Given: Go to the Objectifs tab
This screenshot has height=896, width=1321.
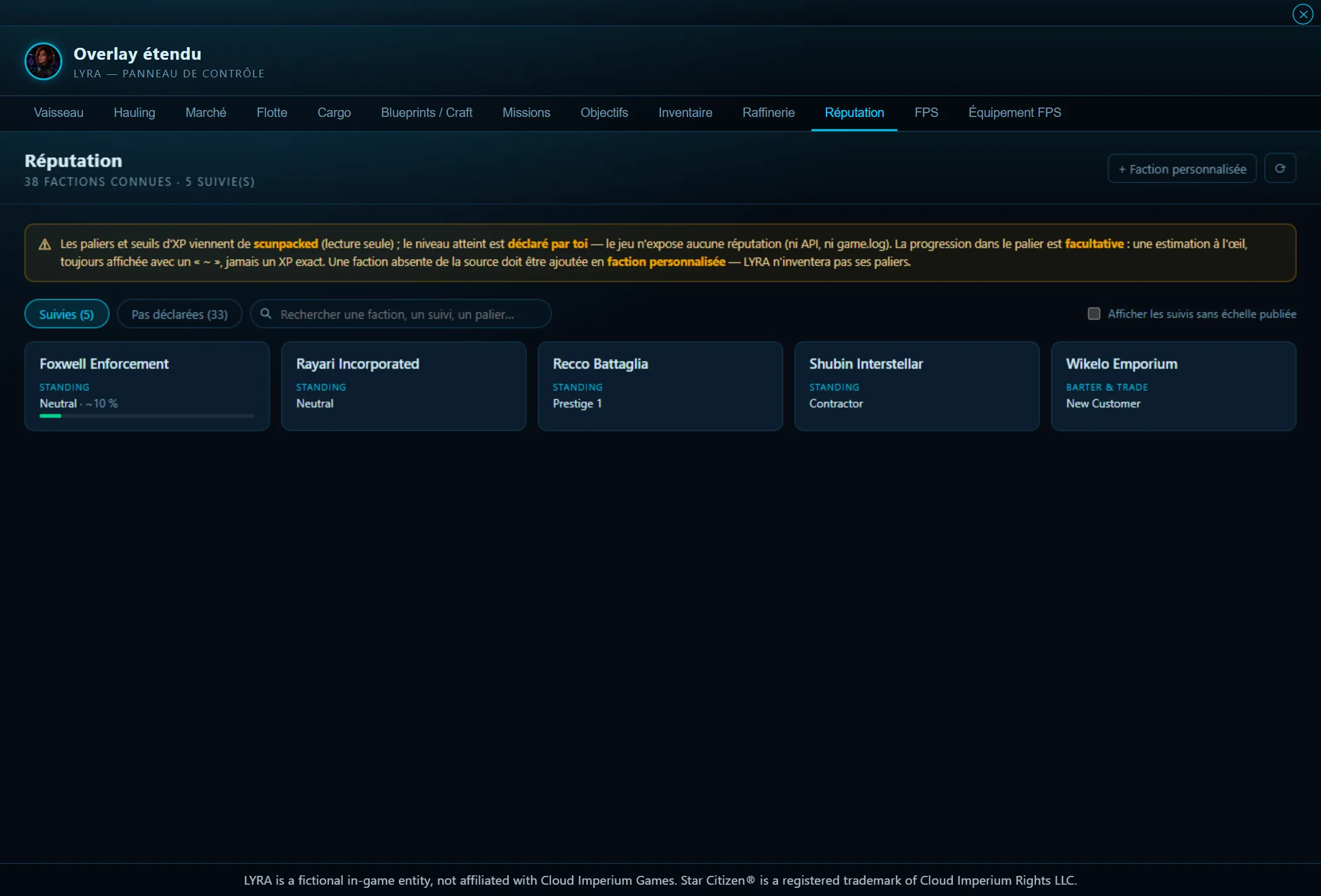Looking at the screenshot, I should (605, 113).
